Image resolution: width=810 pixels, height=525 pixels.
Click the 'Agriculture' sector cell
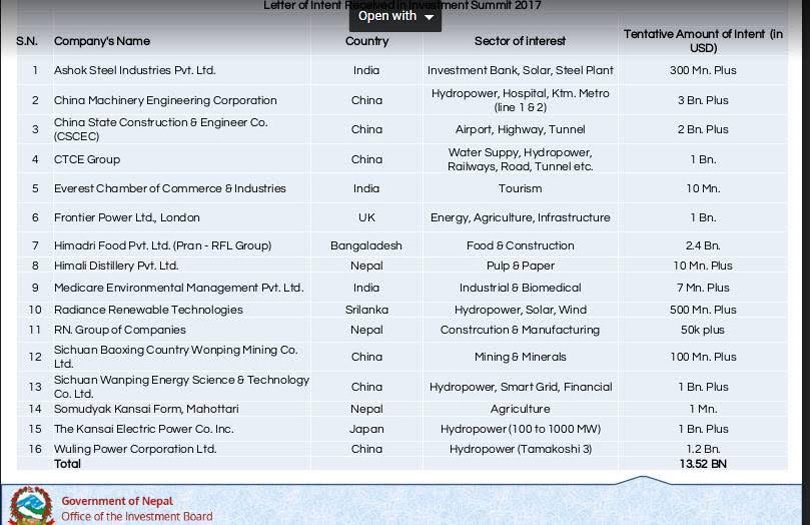coord(520,409)
